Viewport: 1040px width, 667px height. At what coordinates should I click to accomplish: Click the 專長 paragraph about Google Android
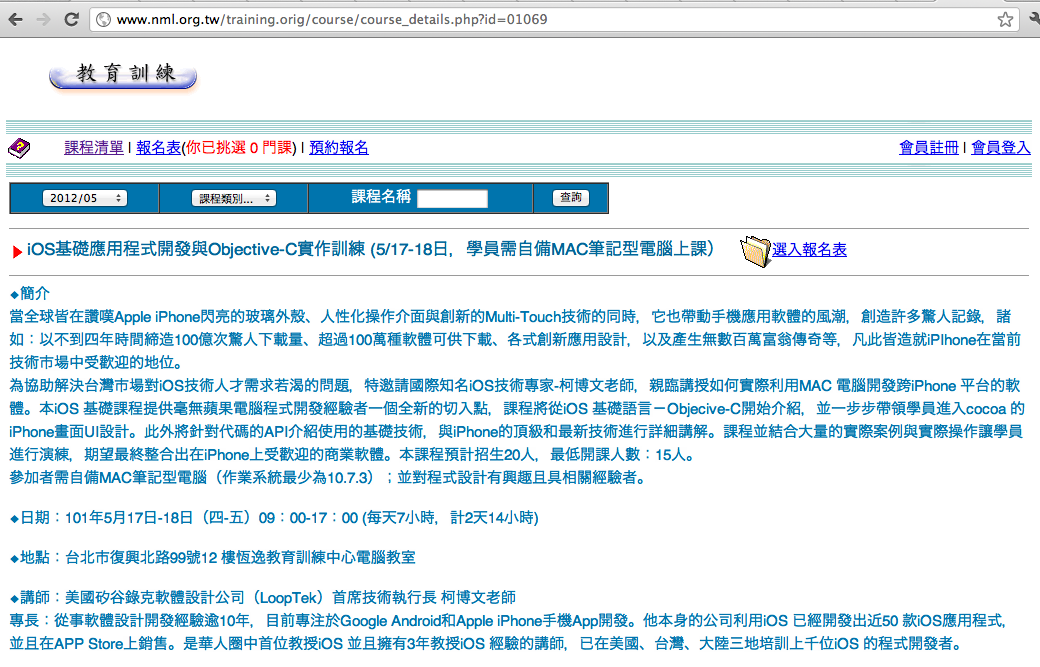(x=508, y=632)
